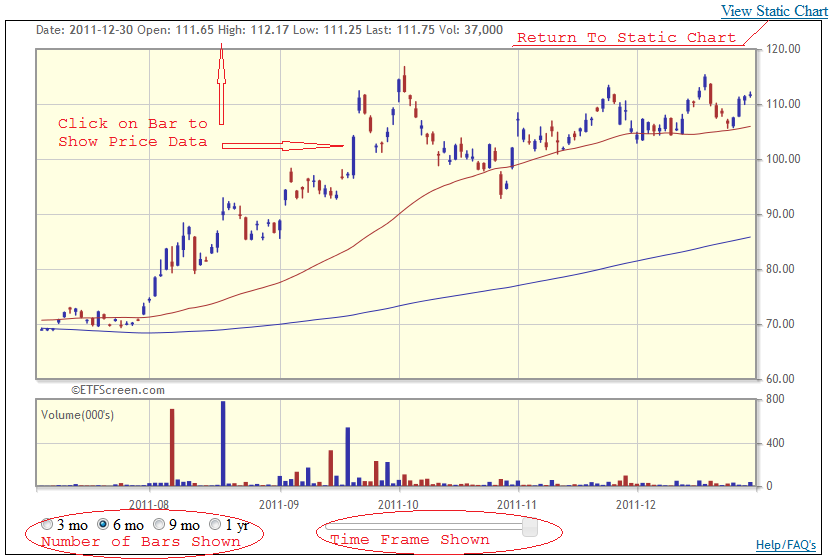The image size is (835, 559).
Task: Click the 2011-09 date axis label
Action: pos(279,504)
